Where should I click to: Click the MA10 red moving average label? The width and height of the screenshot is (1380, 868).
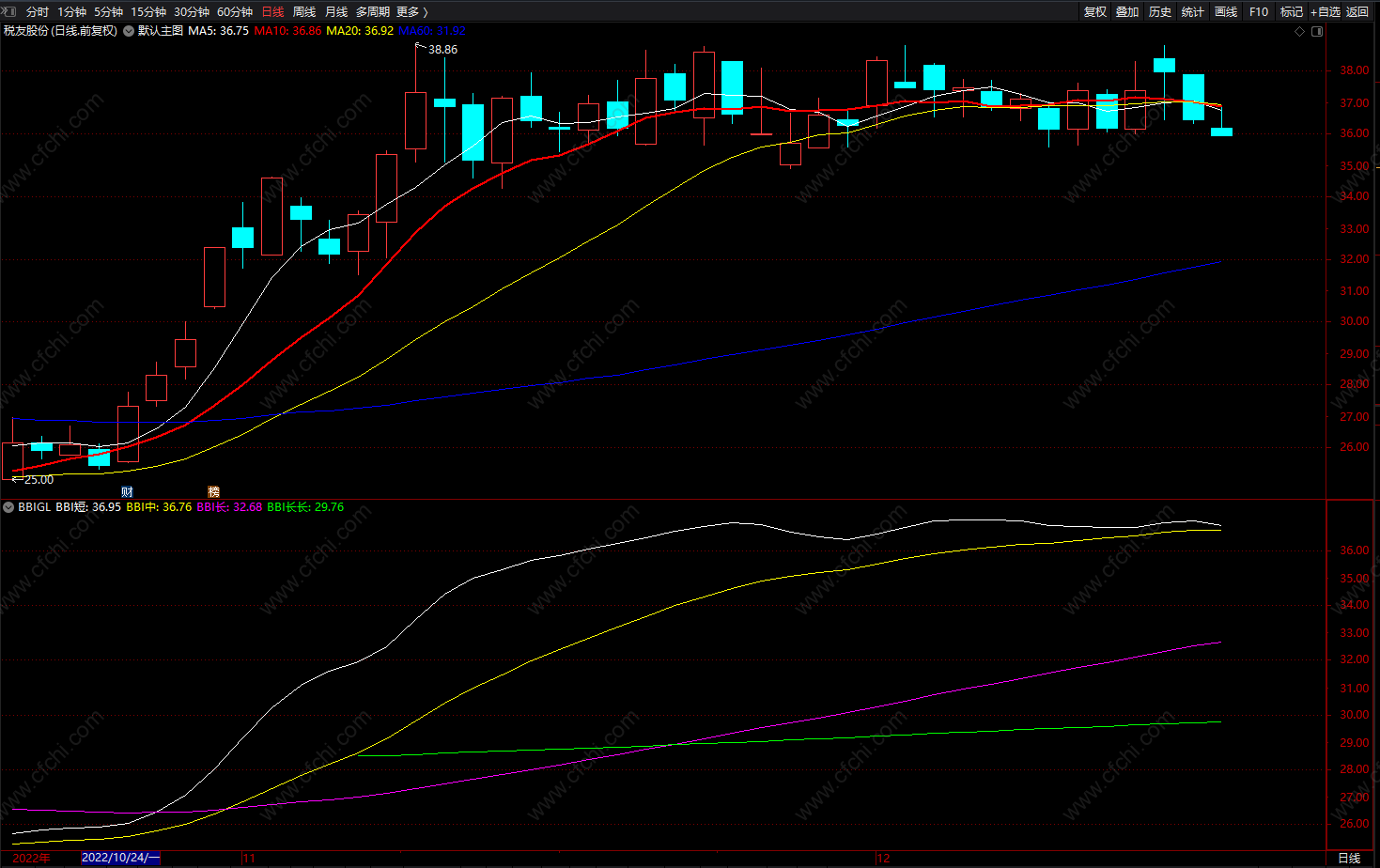tap(287, 31)
